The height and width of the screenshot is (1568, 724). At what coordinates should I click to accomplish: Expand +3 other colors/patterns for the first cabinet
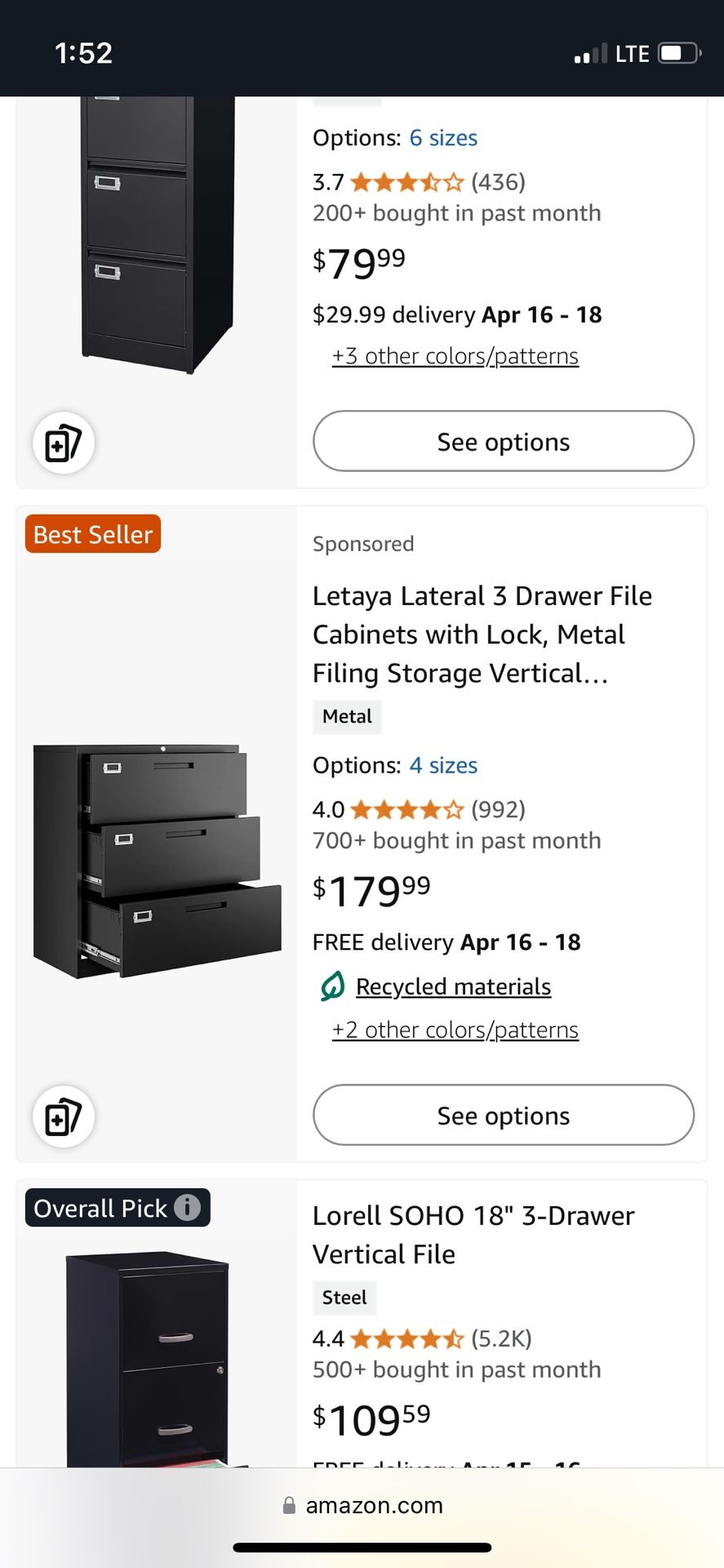click(455, 355)
